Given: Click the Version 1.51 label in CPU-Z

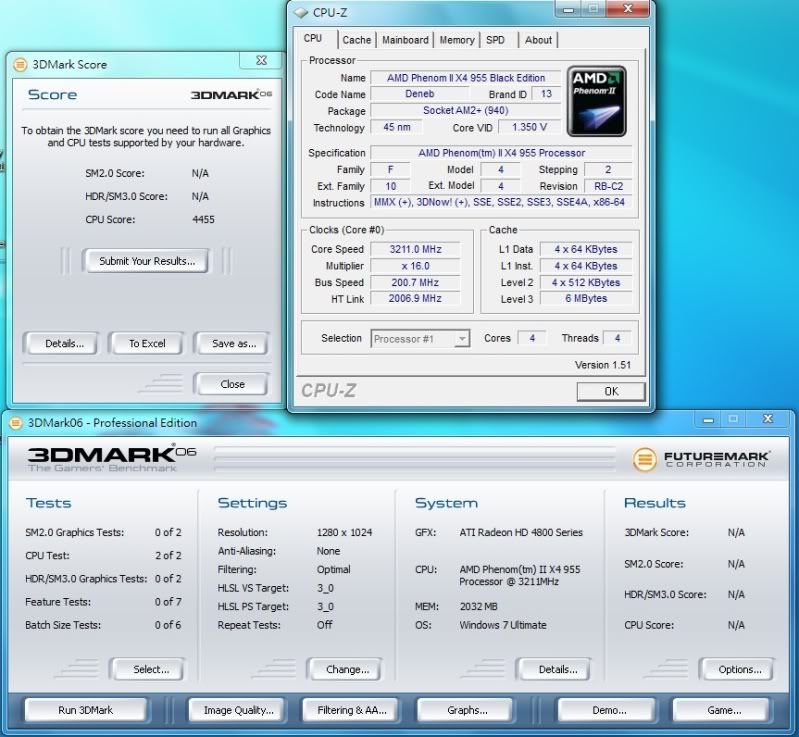Looking at the screenshot, I should 603,365.
